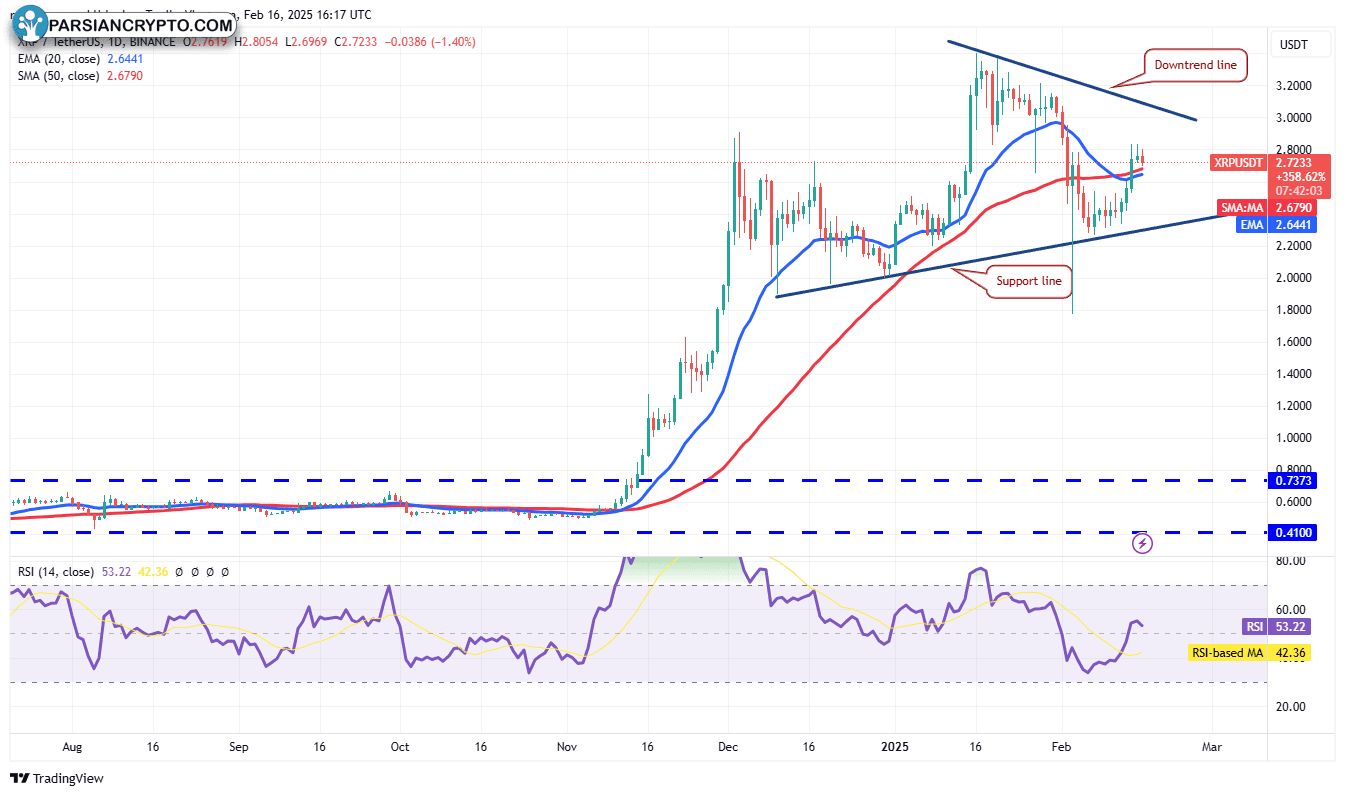Select the XRPUSDT price label on the axis
Image resolution: width=1345 pixels, height=796 pixels.
click(1238, 162)
